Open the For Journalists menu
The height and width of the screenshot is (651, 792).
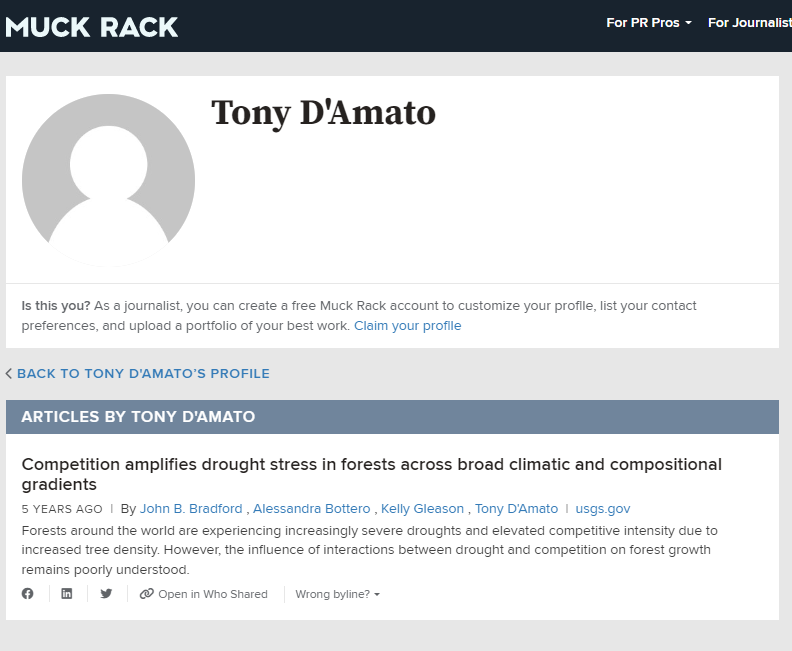pos(750,23)
